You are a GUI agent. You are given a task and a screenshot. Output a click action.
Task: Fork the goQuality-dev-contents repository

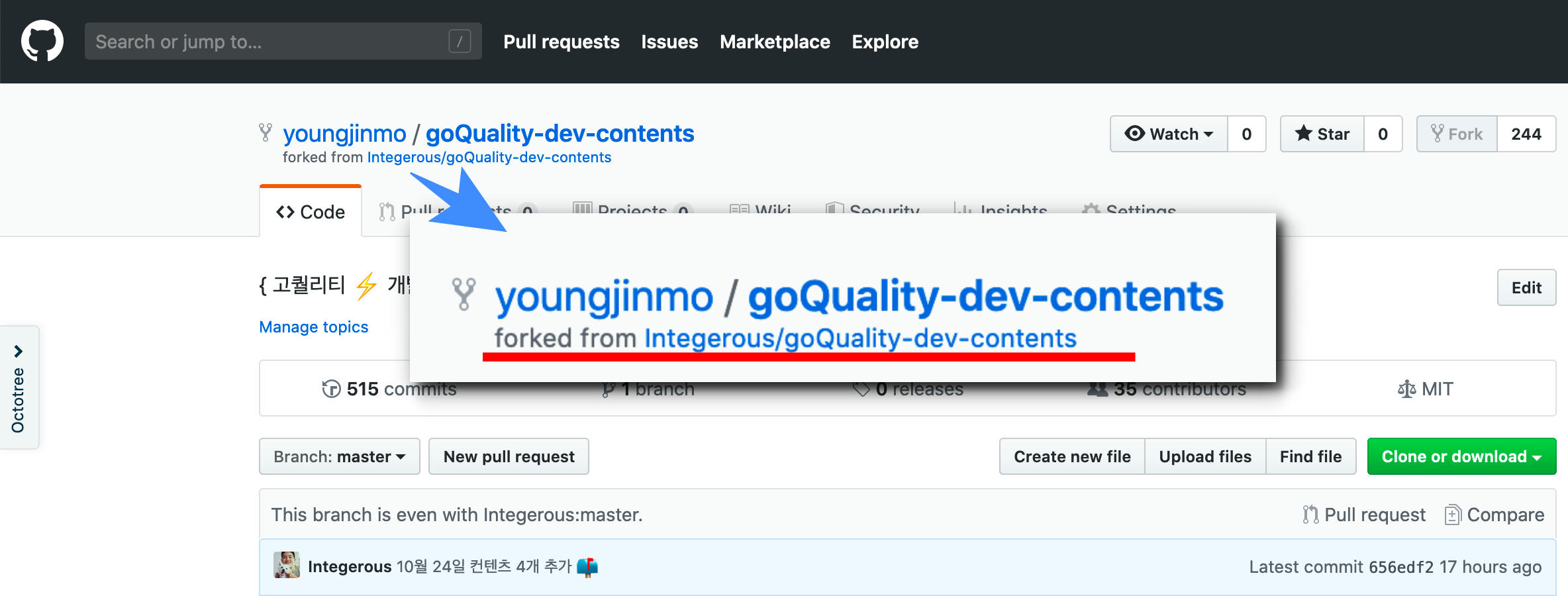click(x=1457, y=134)
